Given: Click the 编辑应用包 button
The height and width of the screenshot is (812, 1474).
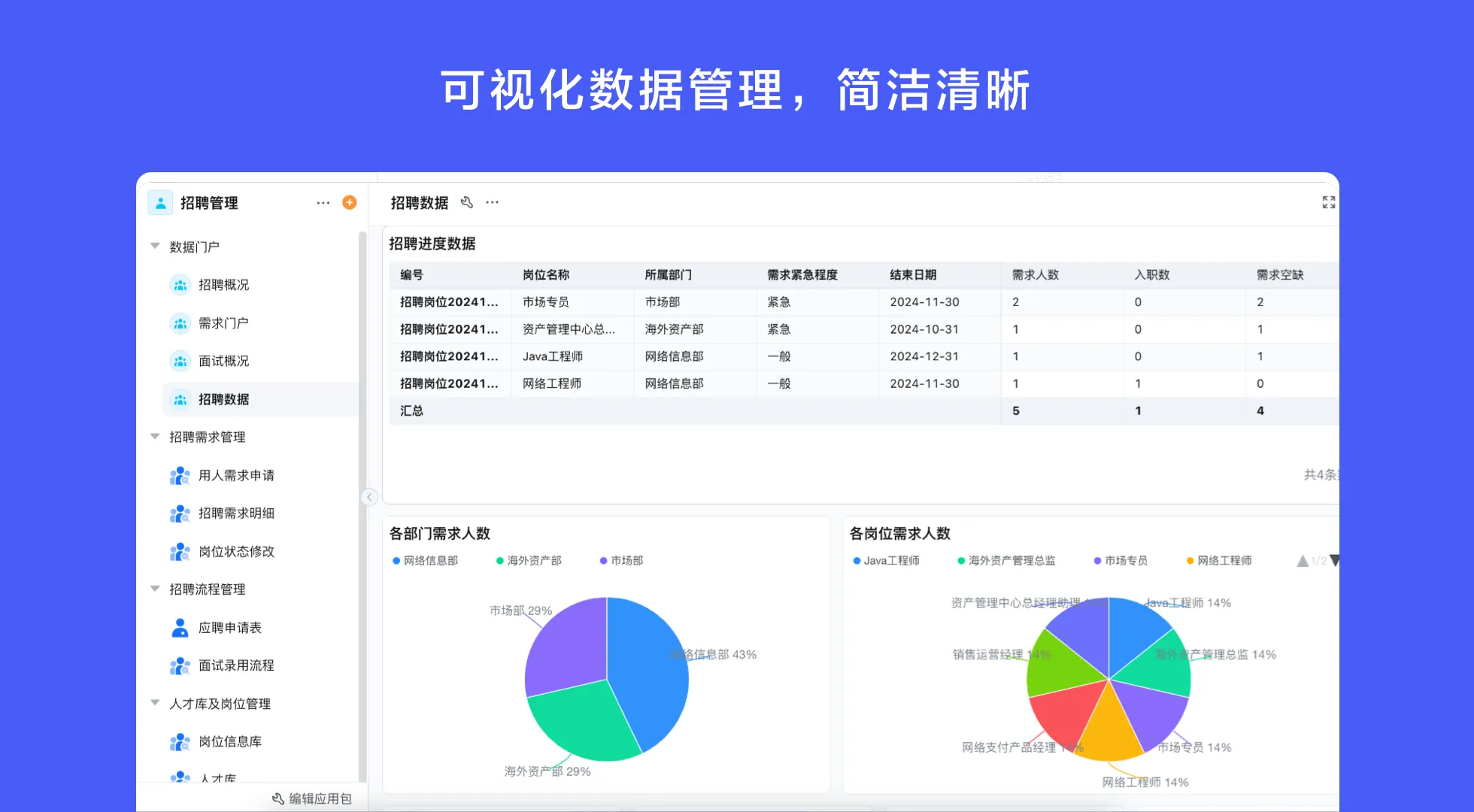Looking at the screenshot, I should click(x=312, y=799).
